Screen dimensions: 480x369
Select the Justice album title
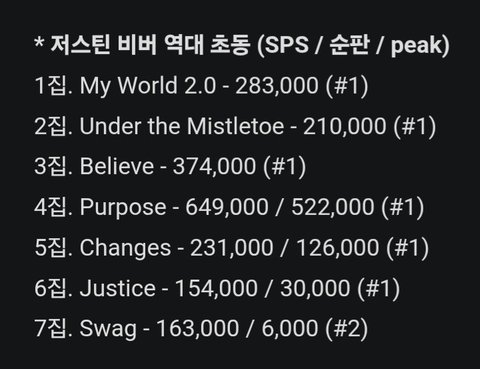[117, 288]
